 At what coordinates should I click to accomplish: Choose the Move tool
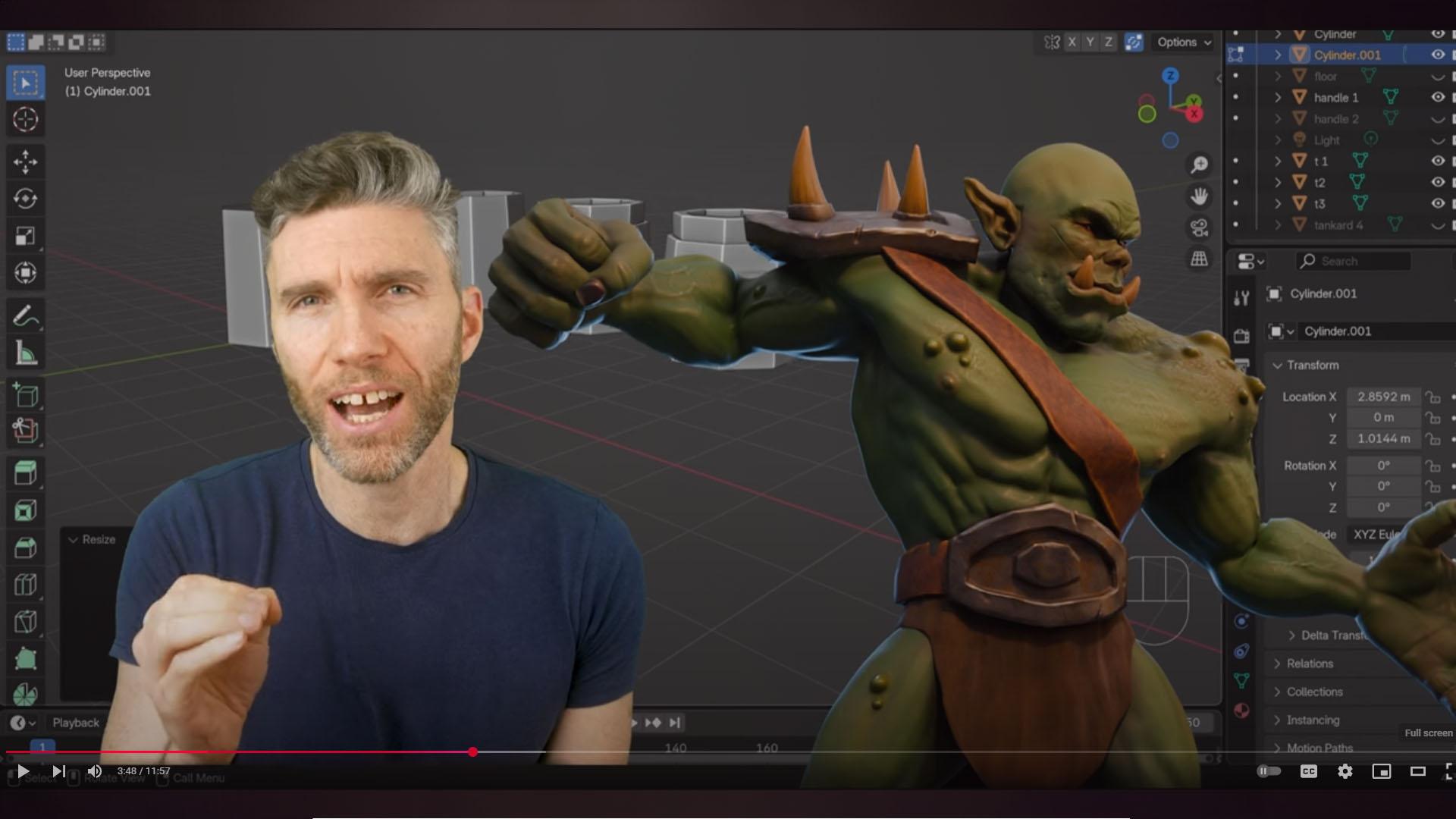coord(25,162)
